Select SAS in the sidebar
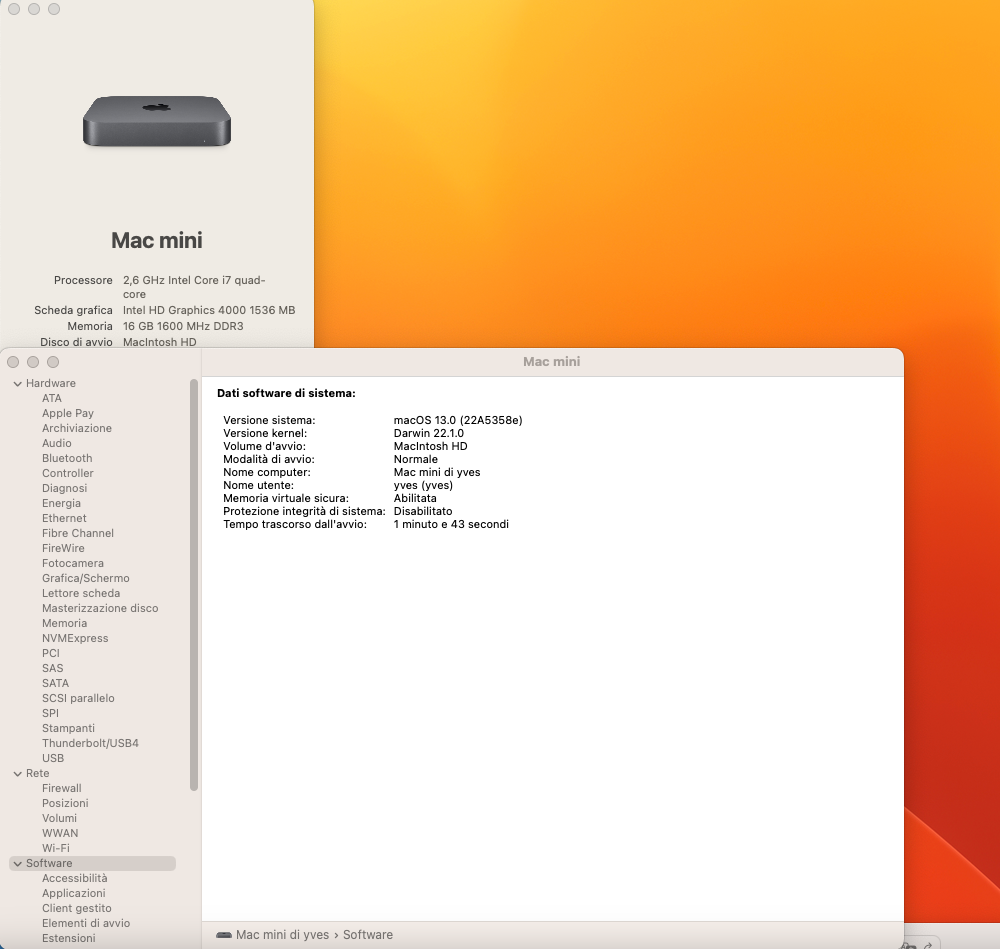 [x=52, y=668]
